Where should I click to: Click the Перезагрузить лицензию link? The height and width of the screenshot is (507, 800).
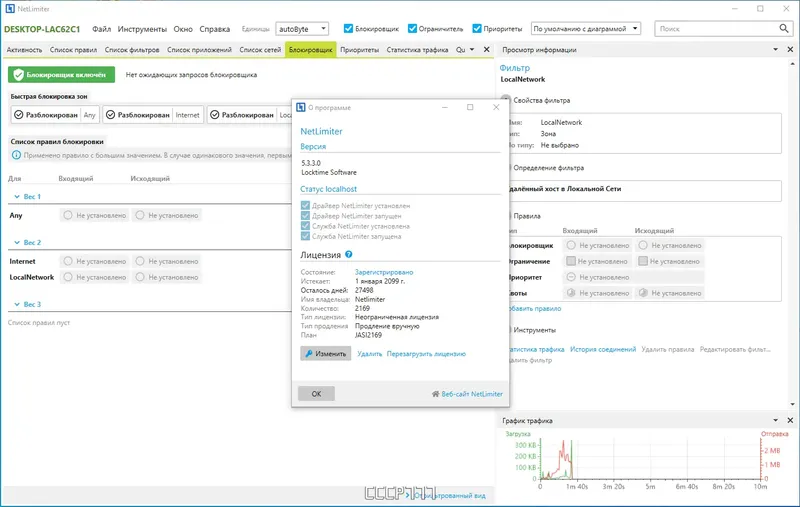(426, 353)
